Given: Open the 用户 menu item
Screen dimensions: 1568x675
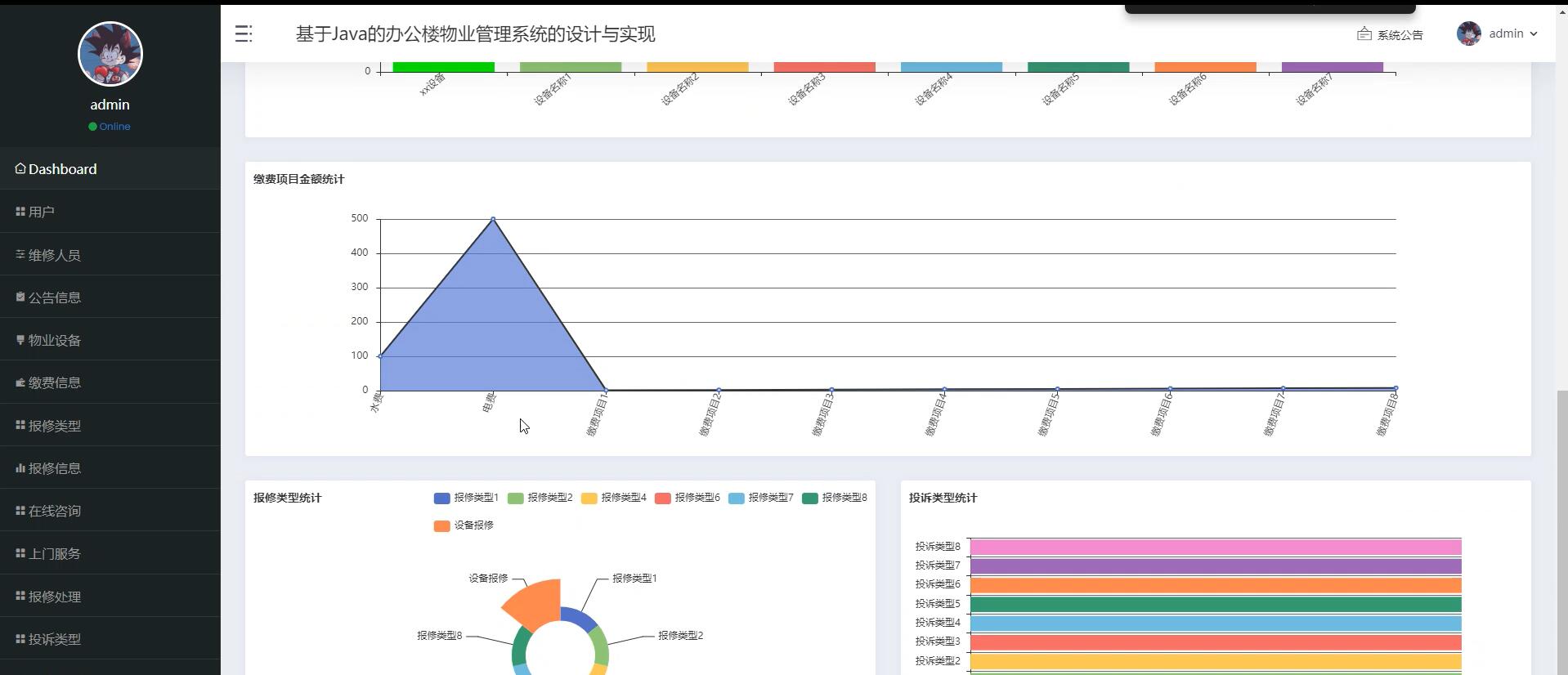Looking at the screenshot, I should coord(110,212).
